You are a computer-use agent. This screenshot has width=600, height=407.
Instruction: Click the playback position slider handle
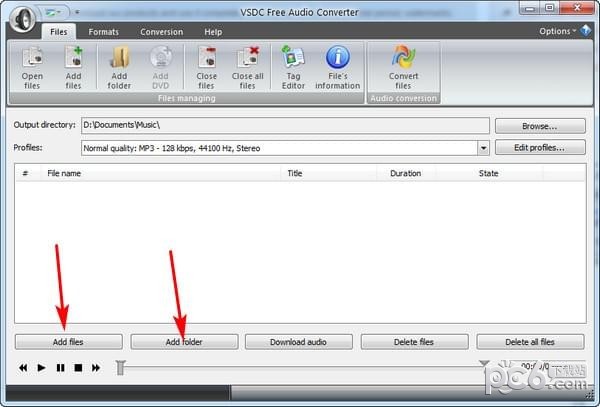coord(121,367)
